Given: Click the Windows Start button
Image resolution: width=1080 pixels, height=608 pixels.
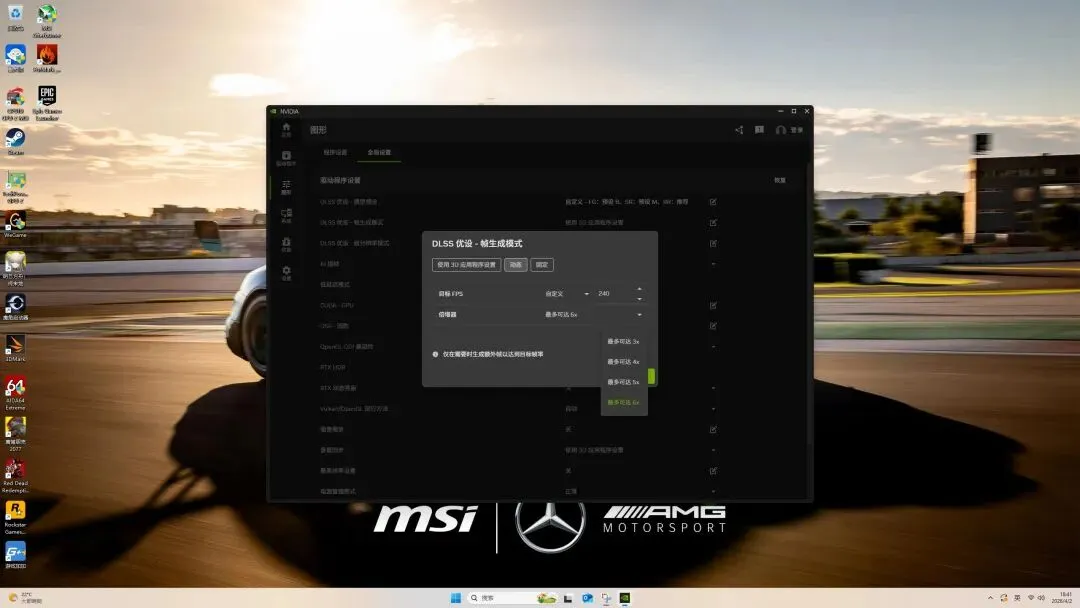Looking at the screenshot, I should 455,598.
